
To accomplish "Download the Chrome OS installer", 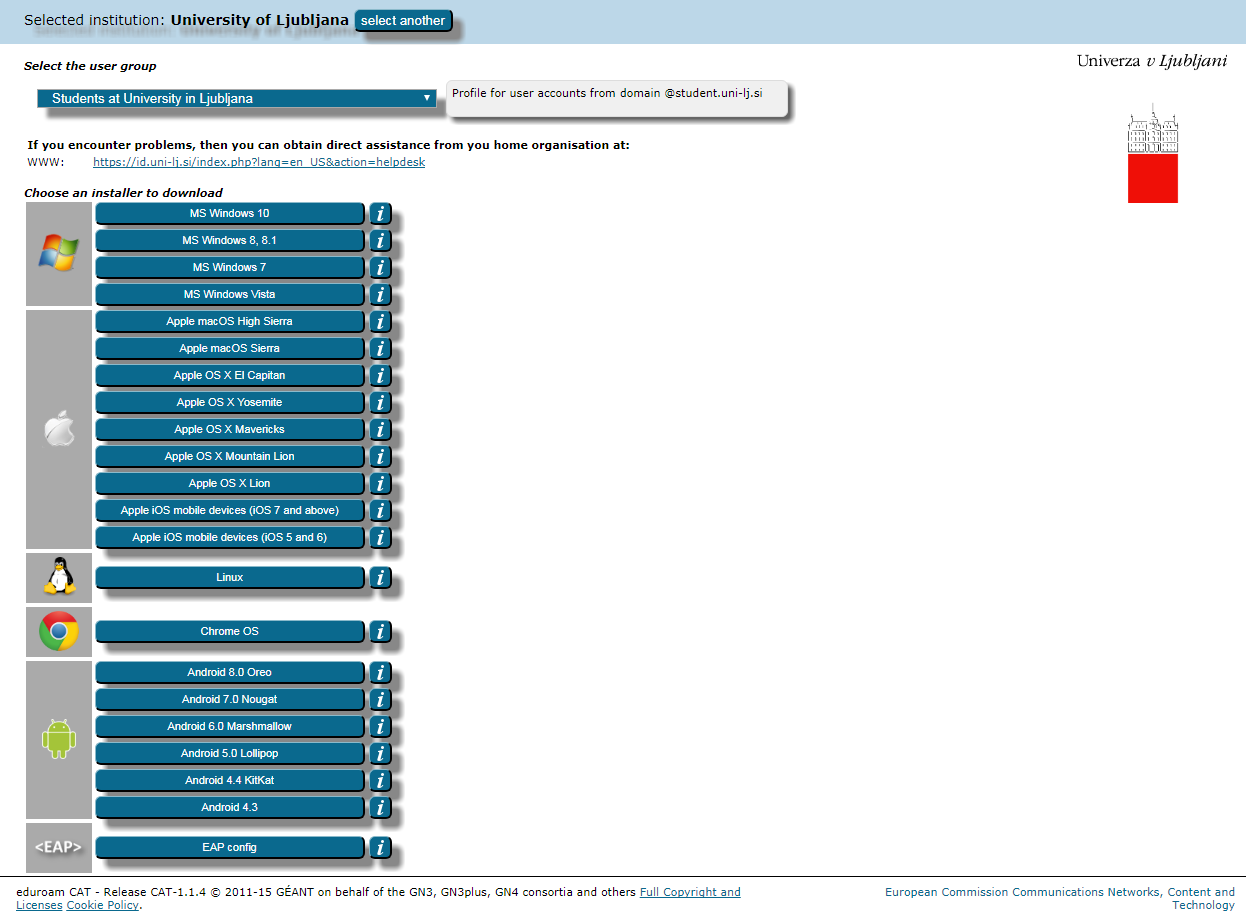I will click(230, 632).
